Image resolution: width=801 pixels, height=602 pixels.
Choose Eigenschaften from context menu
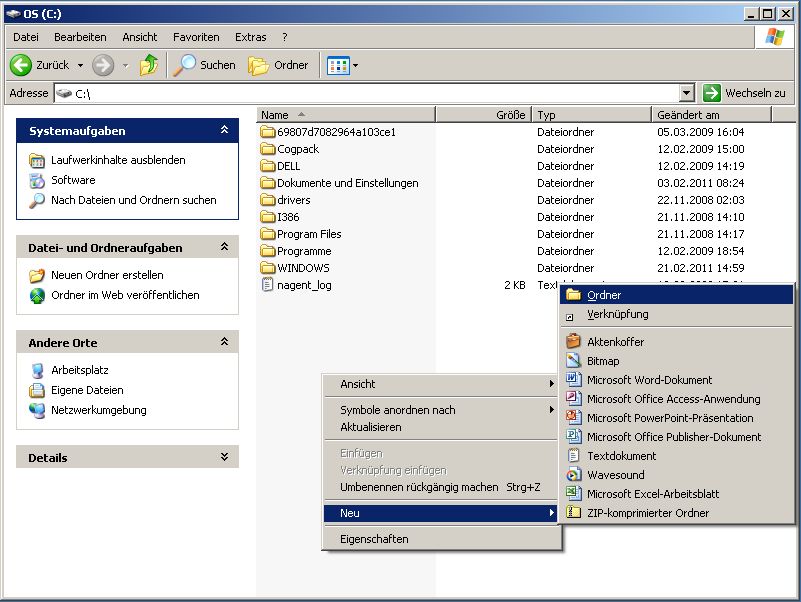pyautogui.click(x=441, y=539)
